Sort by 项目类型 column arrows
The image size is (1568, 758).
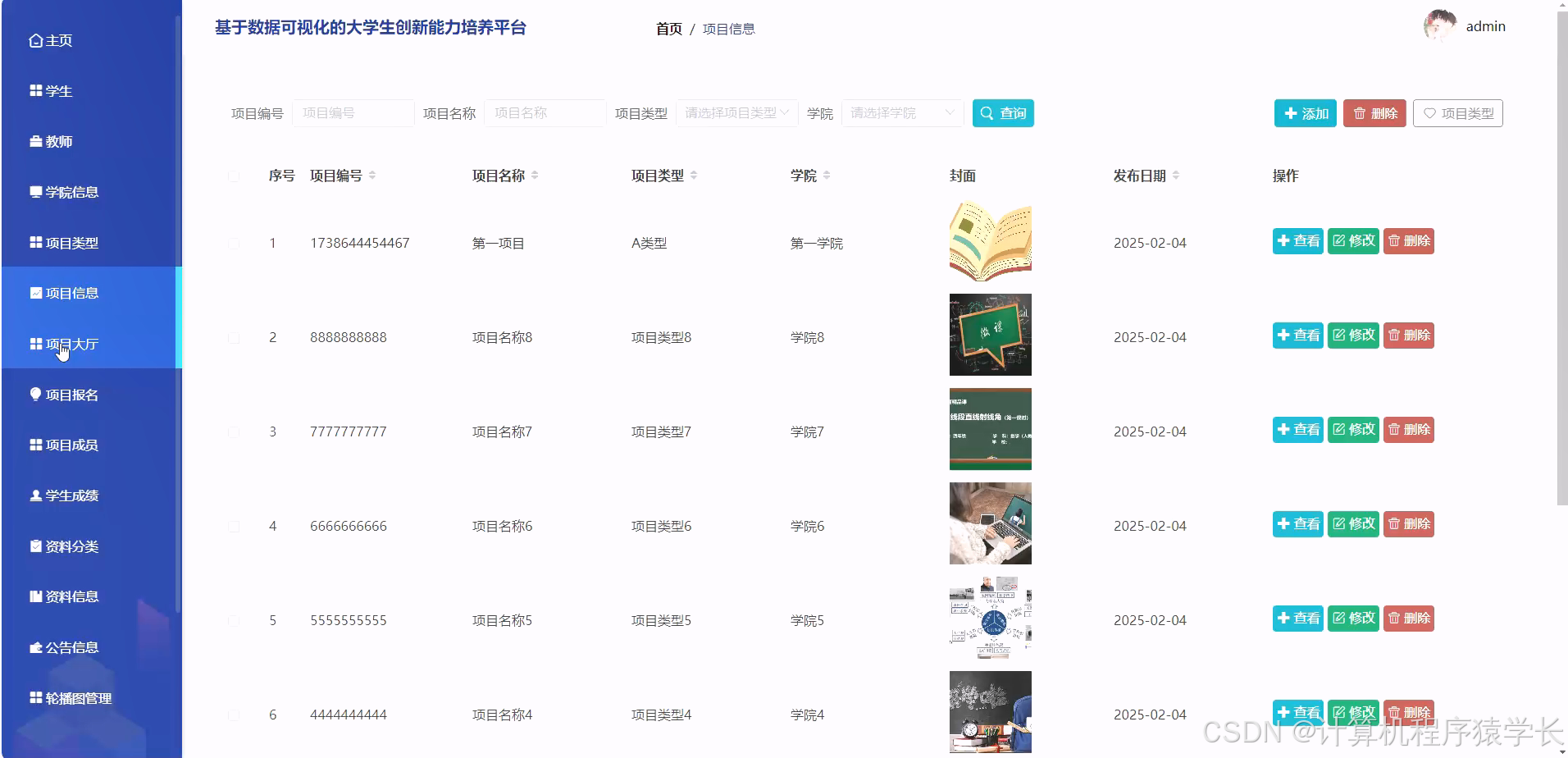pos(694,176)
